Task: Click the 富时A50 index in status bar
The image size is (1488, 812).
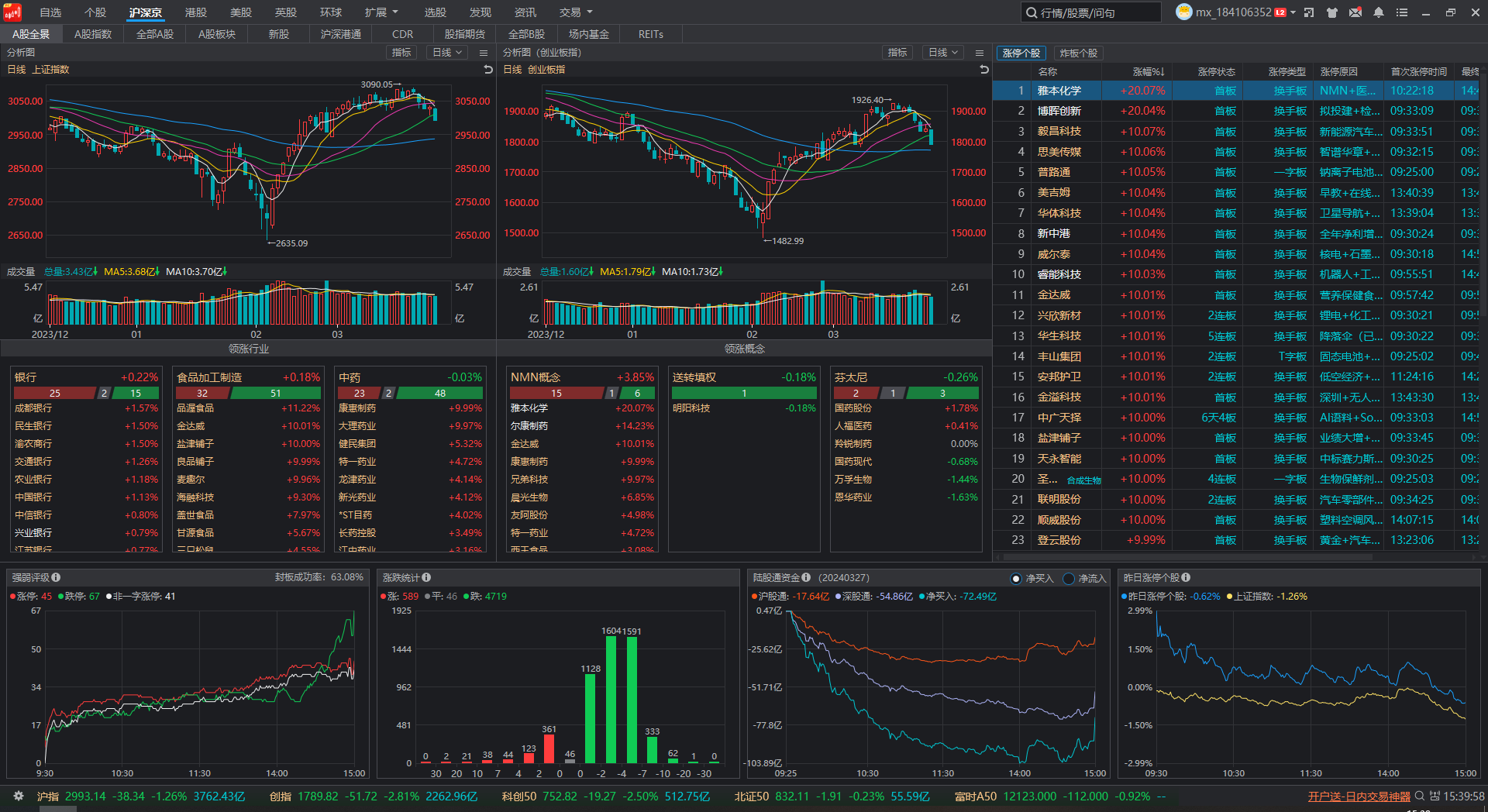Action: pyautogui.click(x=1060, y=797)
